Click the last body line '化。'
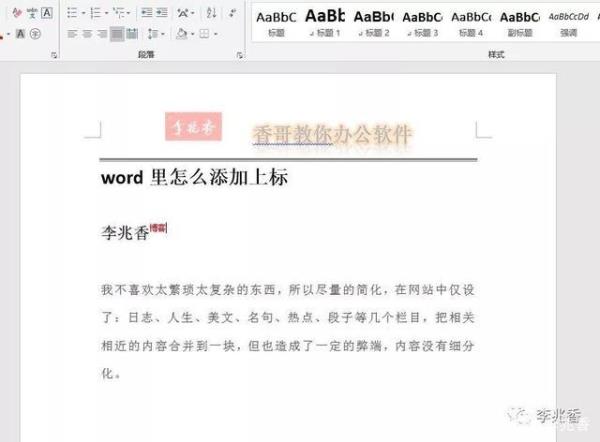This screenshot has width=600, height=442. pos(111,373)
